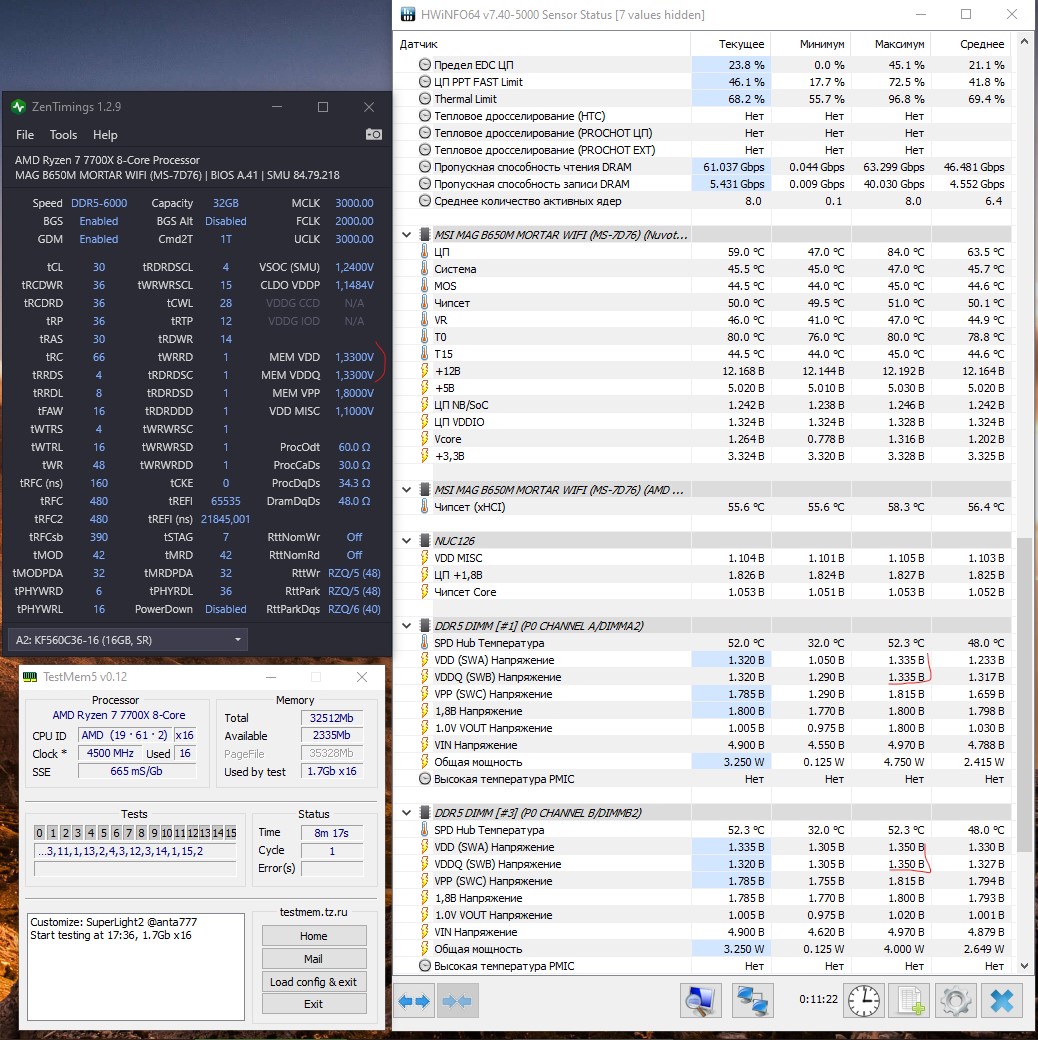This screenshot has width=1038, height=1040.
Task: Click HWiNFO collapse columns arrows icon
Action: (x=456, y=1000)
